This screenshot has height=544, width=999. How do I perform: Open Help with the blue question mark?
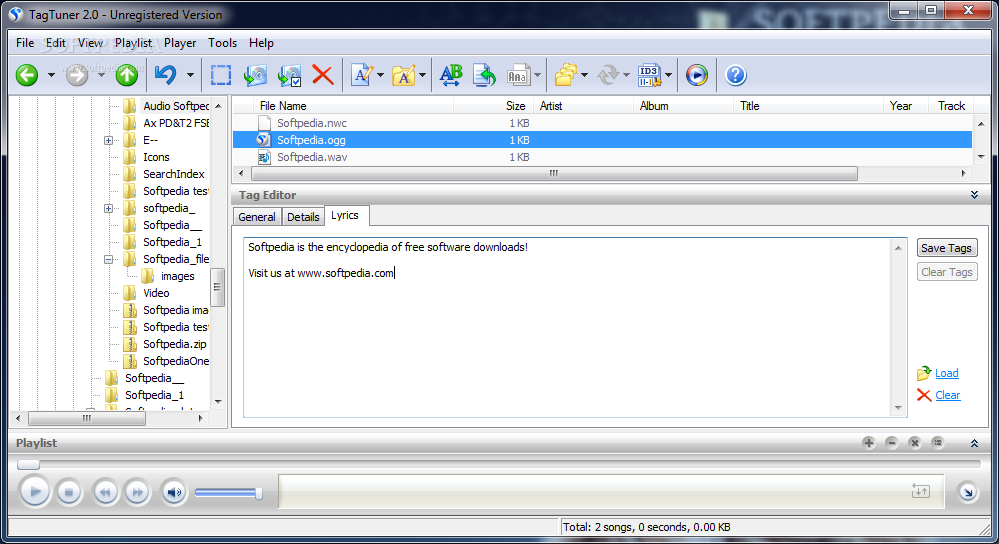(735, 75)
